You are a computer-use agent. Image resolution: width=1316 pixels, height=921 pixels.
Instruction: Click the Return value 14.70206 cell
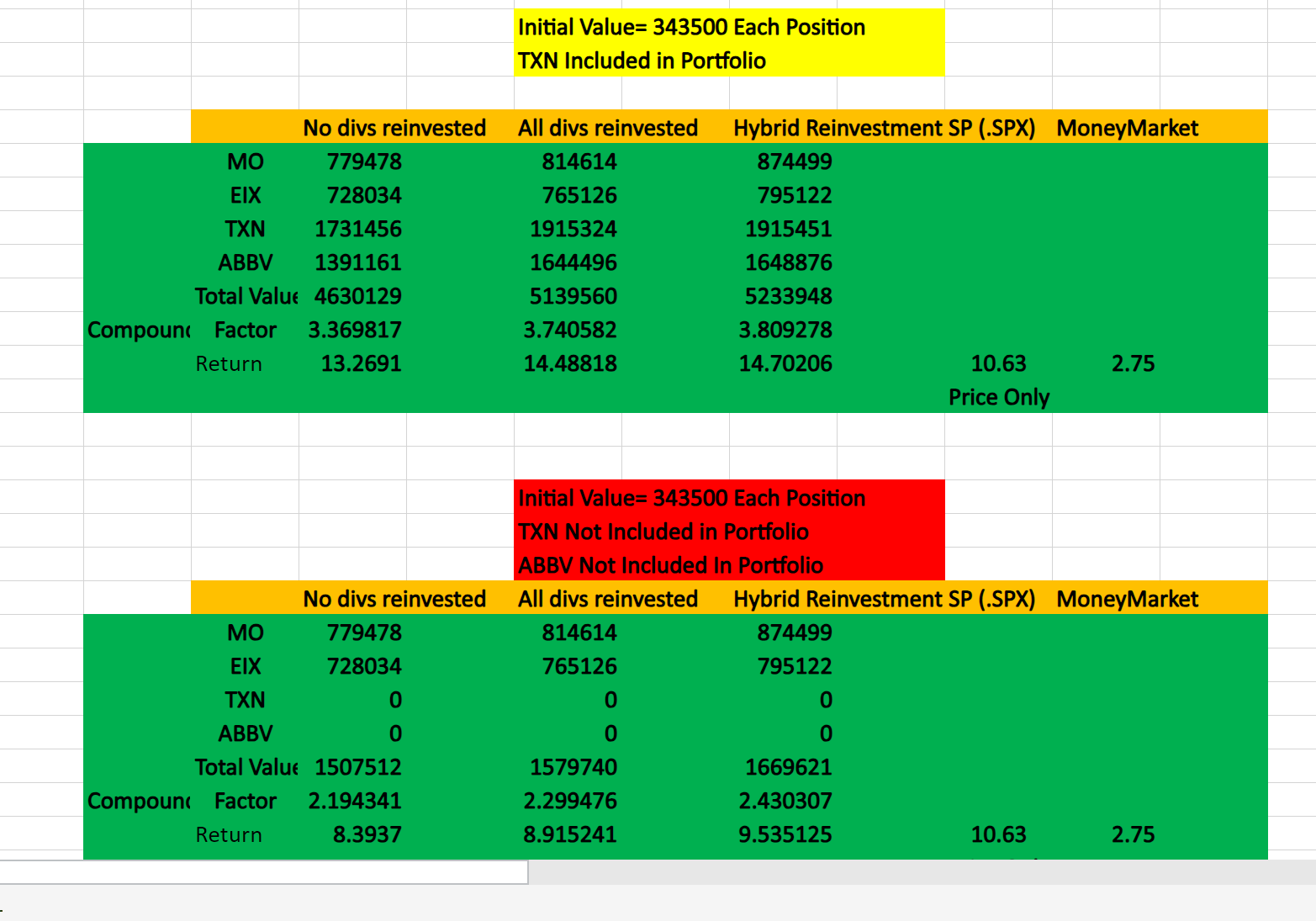click(786, 363)
